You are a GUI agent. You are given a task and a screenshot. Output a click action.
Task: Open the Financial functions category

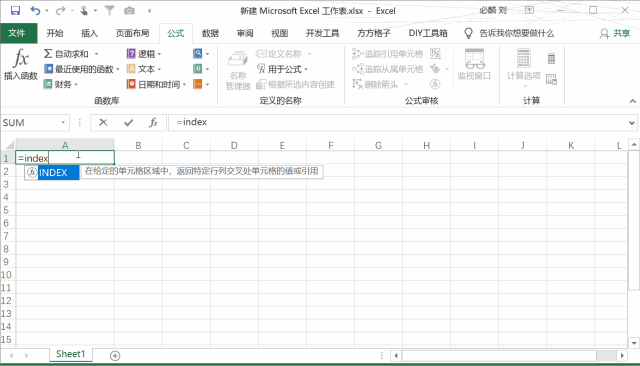(60, 84)
